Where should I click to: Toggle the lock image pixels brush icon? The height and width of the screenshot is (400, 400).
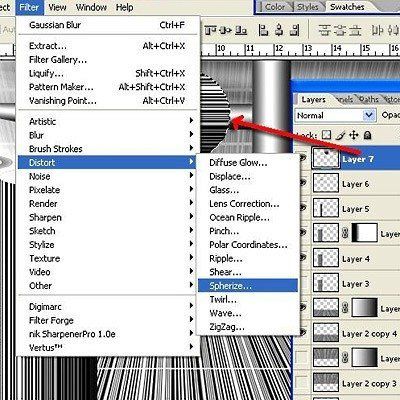[x=340, y=135]
